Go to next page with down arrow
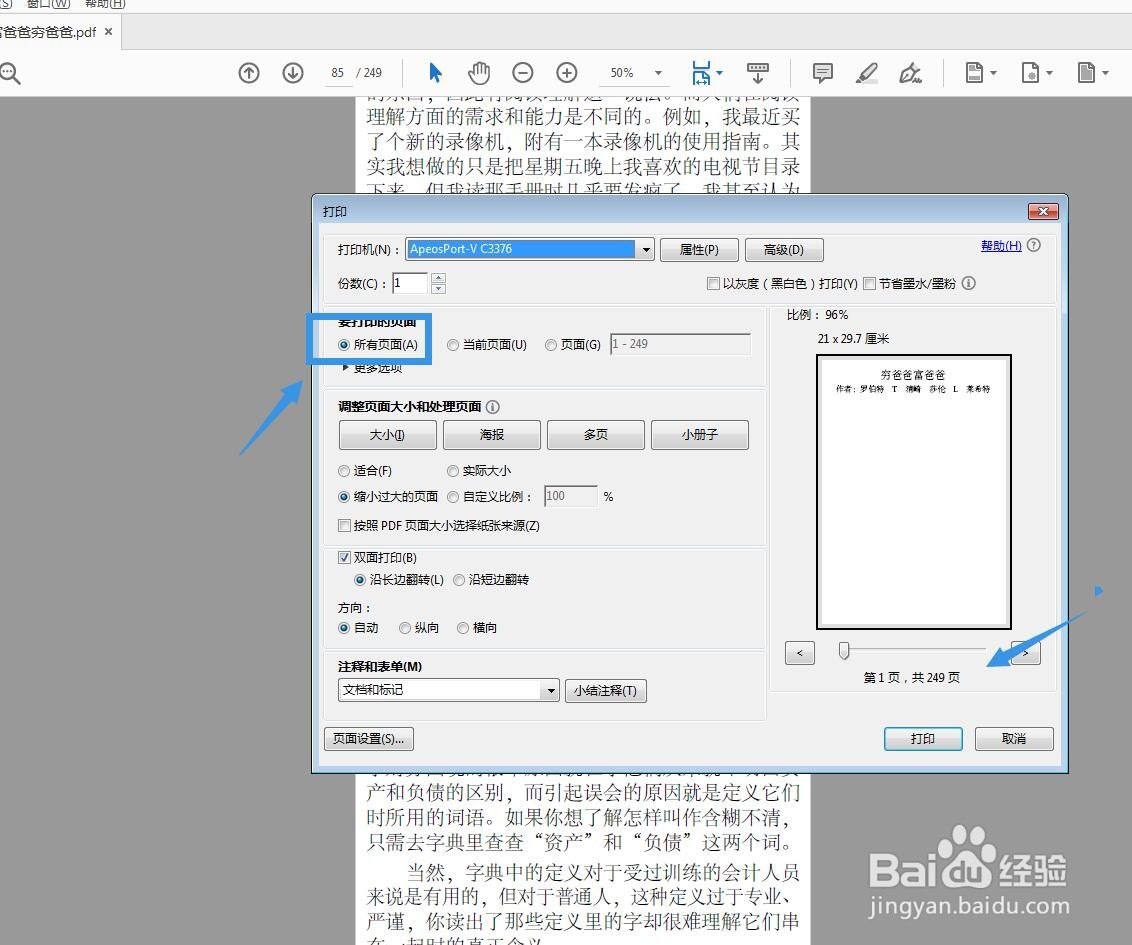Image resolution: width=1132 pixels, height=945 pixels. (292, 73)
